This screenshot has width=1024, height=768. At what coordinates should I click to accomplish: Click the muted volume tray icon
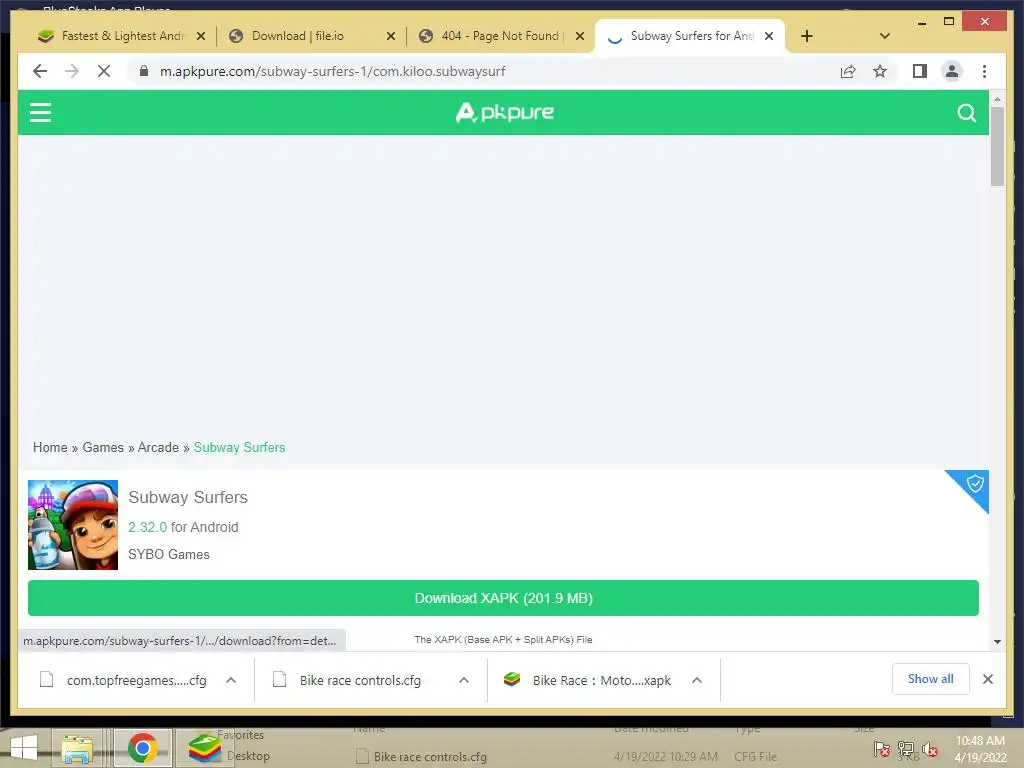click(930, 749)
